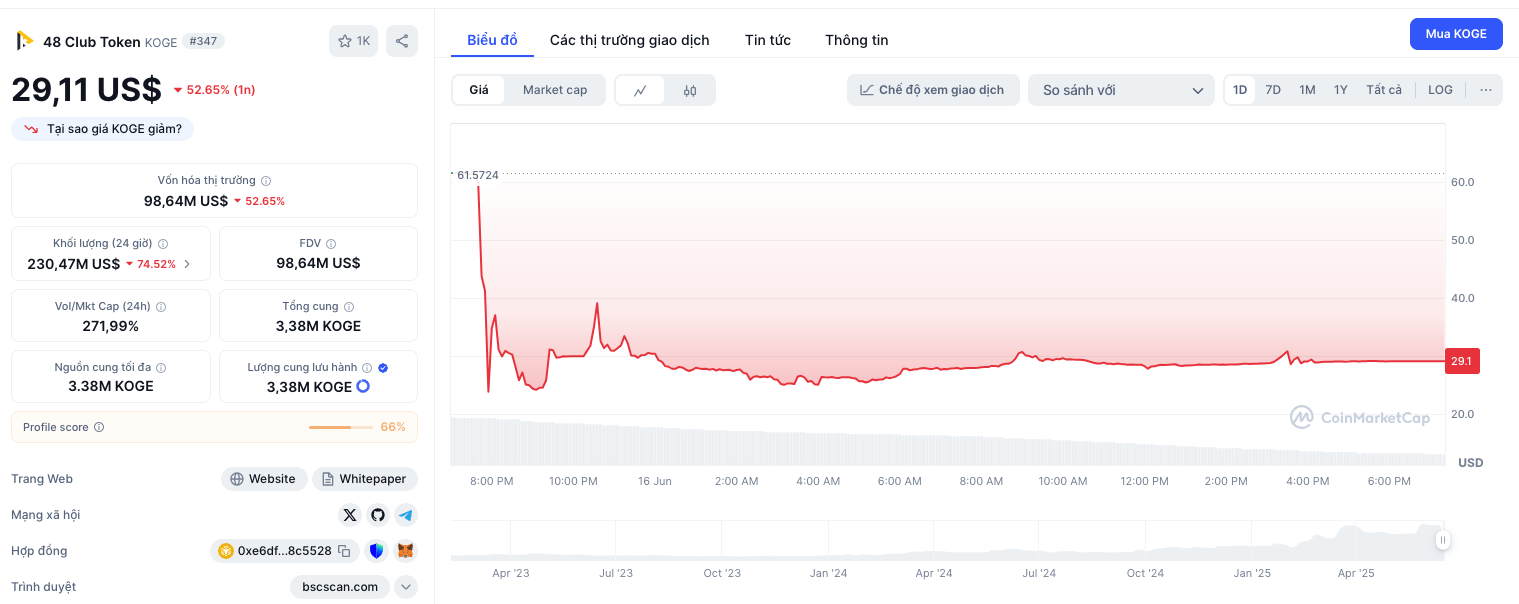Click the timeline range slider handle

(1443, 540)
